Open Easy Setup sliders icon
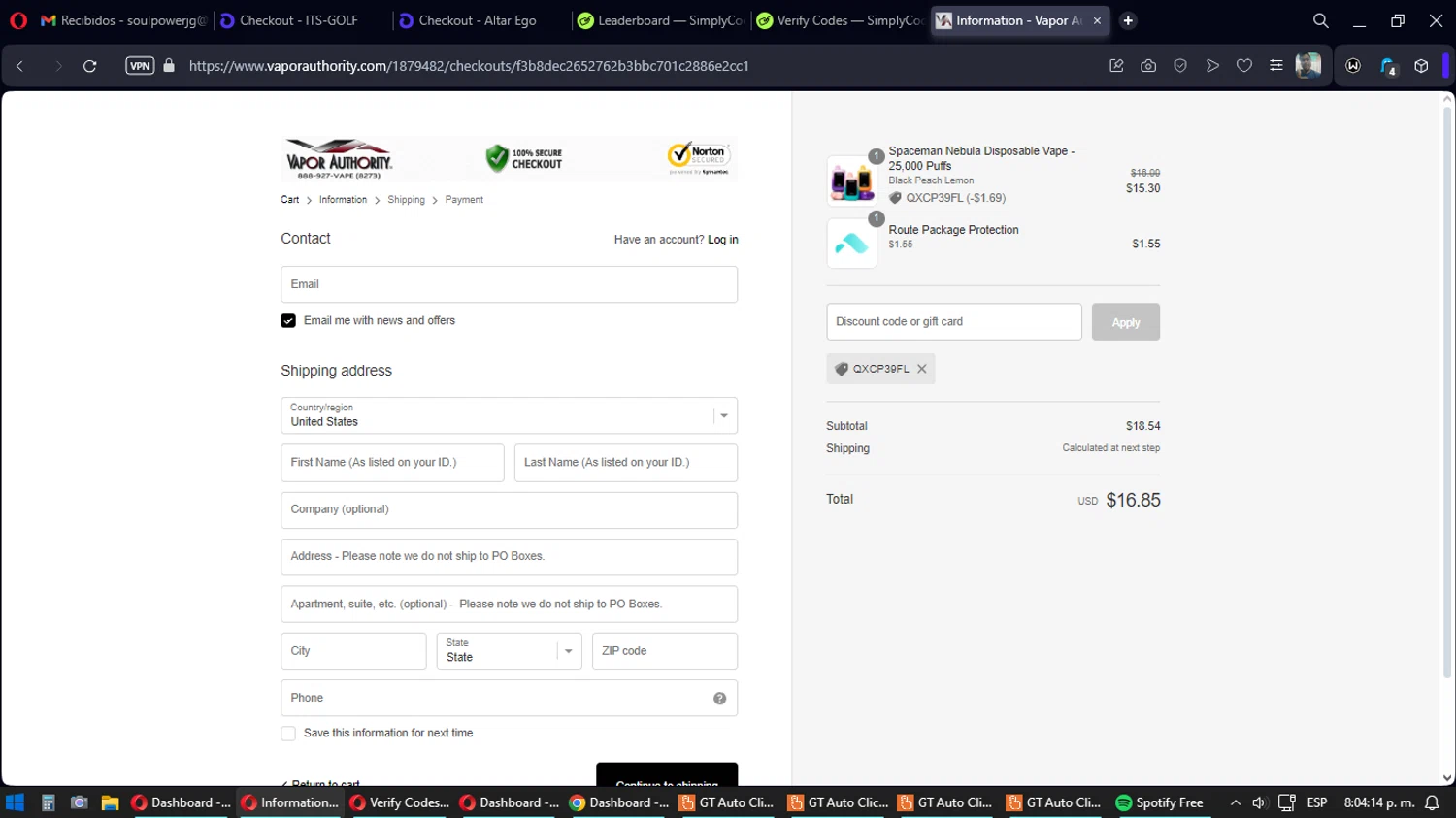This screenshot has width=1456, height=818. 1276,66
